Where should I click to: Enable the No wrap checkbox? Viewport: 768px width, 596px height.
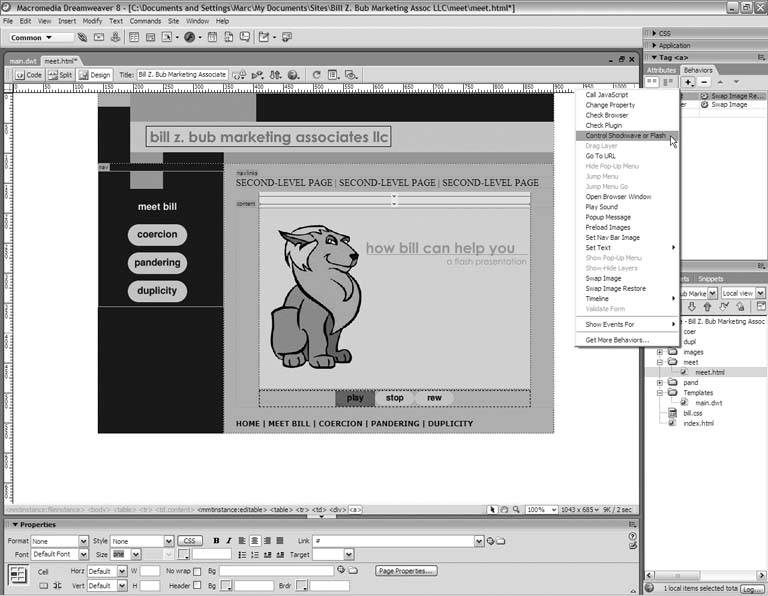coord(197,571)
